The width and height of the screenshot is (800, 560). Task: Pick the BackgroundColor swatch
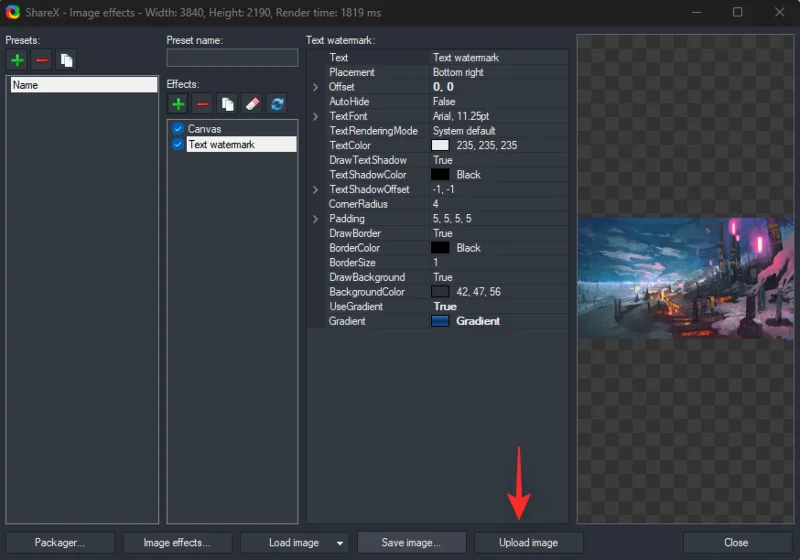(x=440, y=292)
